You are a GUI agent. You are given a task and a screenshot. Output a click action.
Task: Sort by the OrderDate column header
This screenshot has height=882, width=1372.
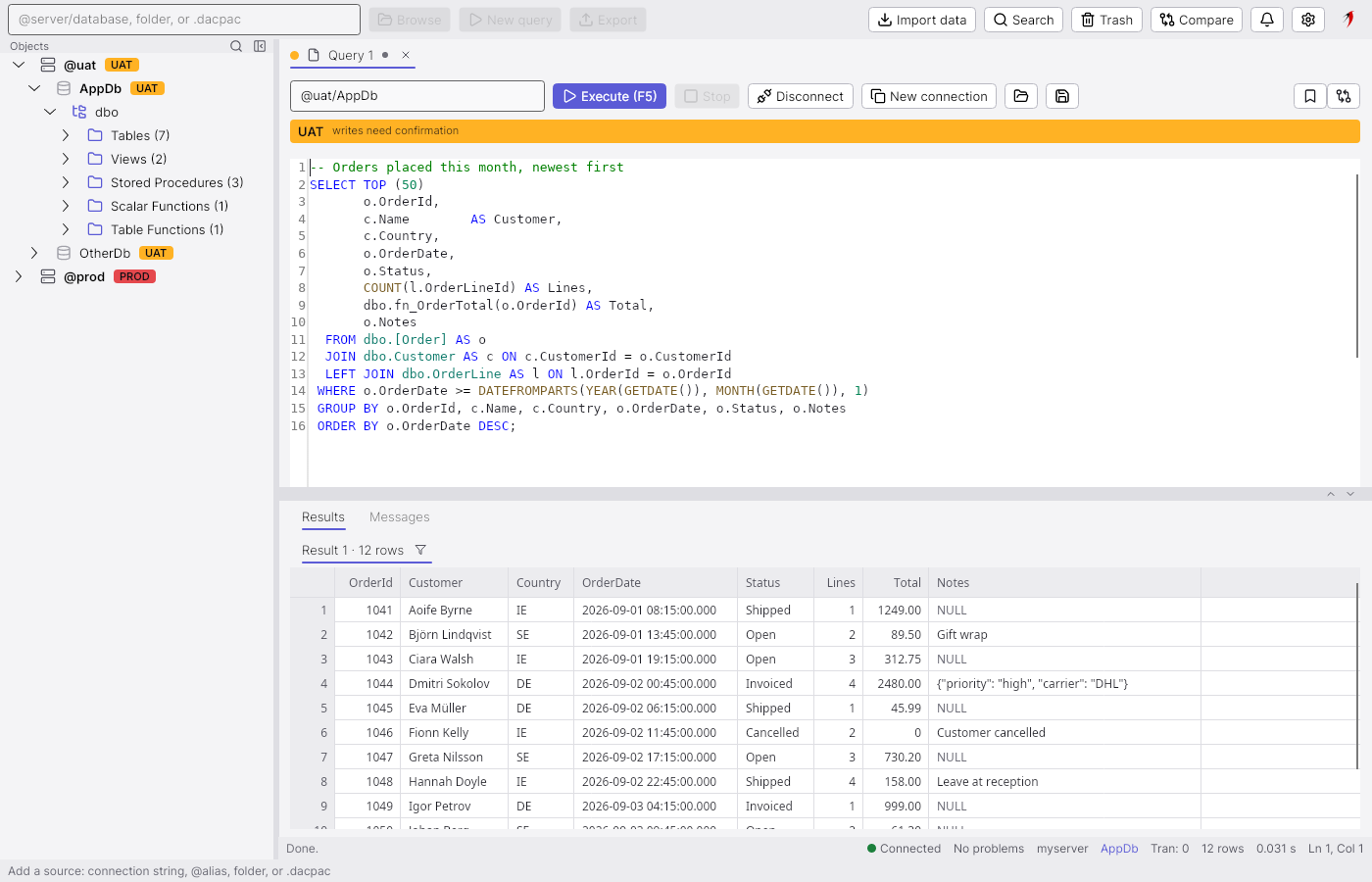655,582
